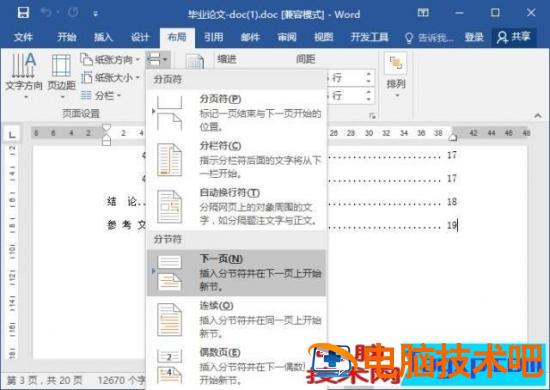Click lower 行 spacing spinner arrows
The image size is (550, 390).
(368, 95)
